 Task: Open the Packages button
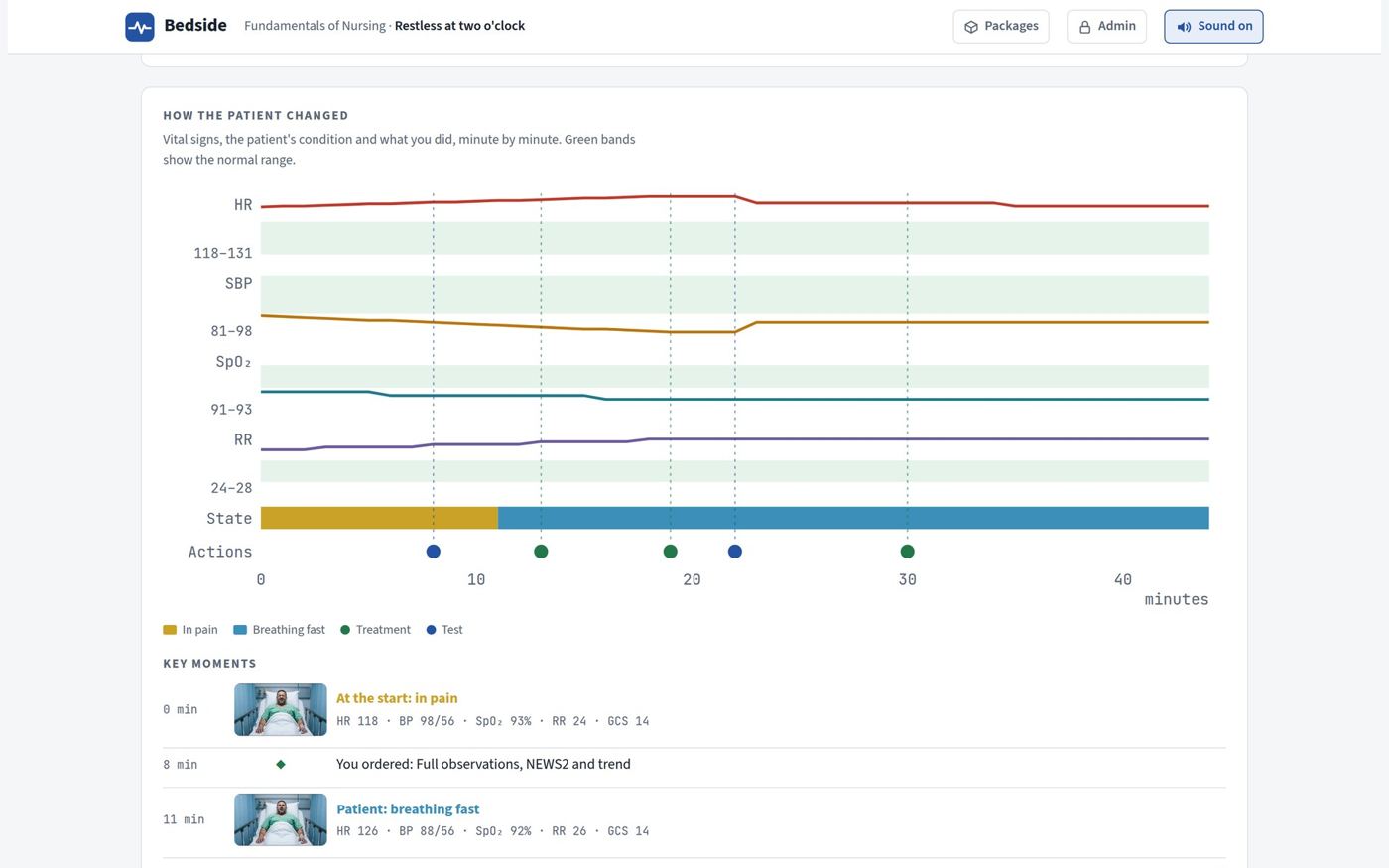(x=1000, y=27)
